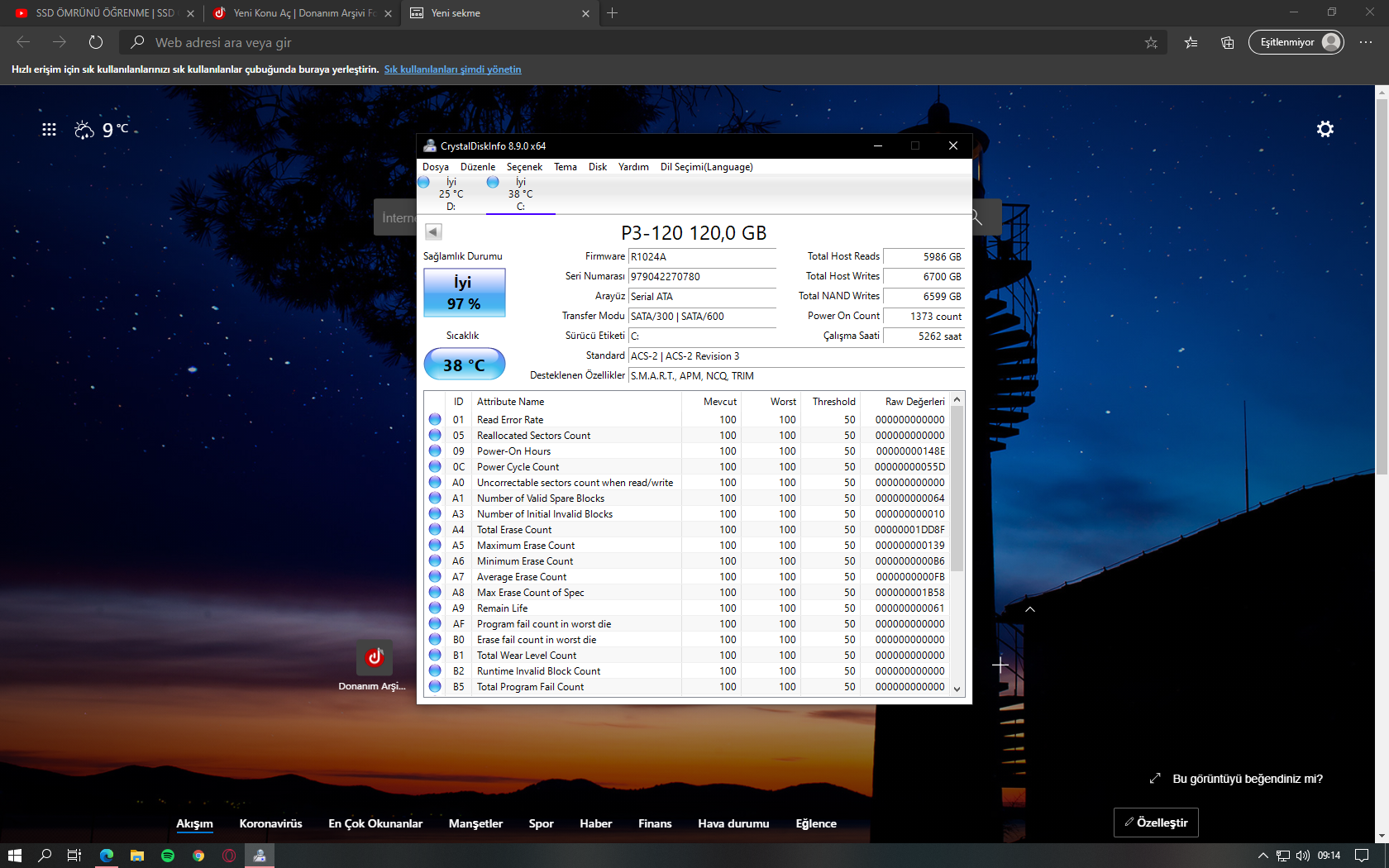Open the Tema menu

[566, 167]
